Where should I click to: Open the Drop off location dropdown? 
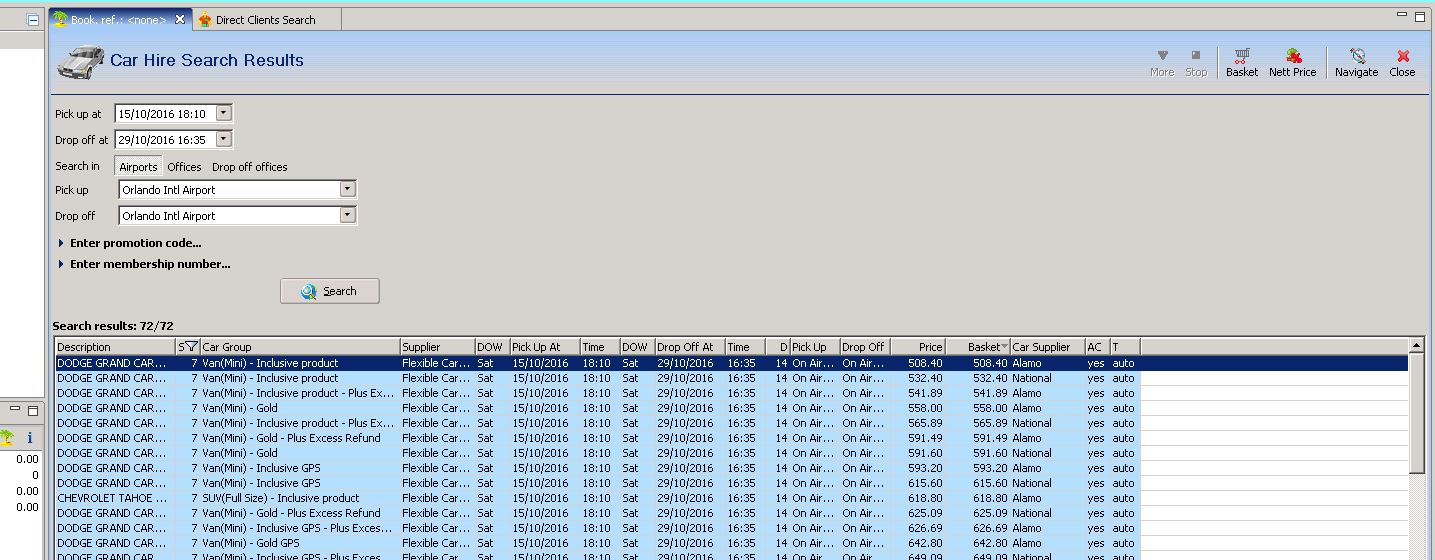(347, 215)
